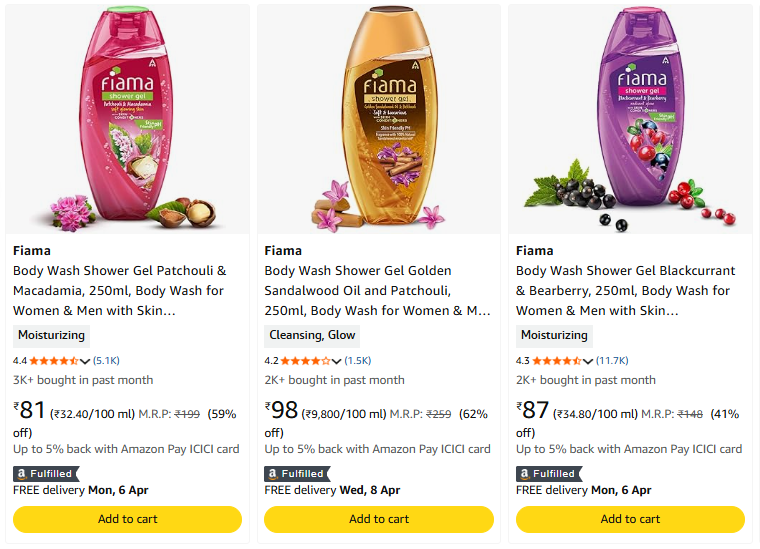Click star rating of Patchouli & Macadamia gel
Viewport: 760px width, 549px height.
pyautogui.click(x=54, y=361)
